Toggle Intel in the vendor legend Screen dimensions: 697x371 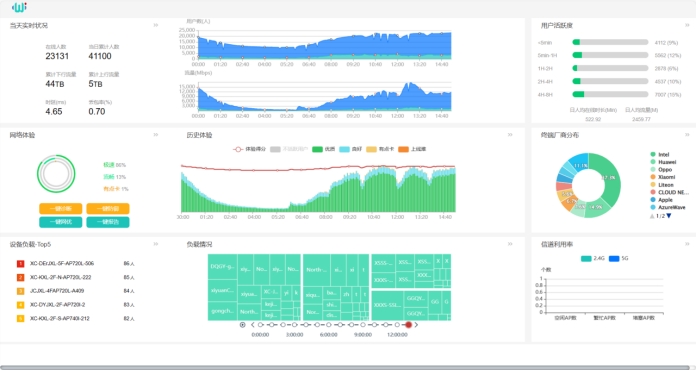pos(660,154)
